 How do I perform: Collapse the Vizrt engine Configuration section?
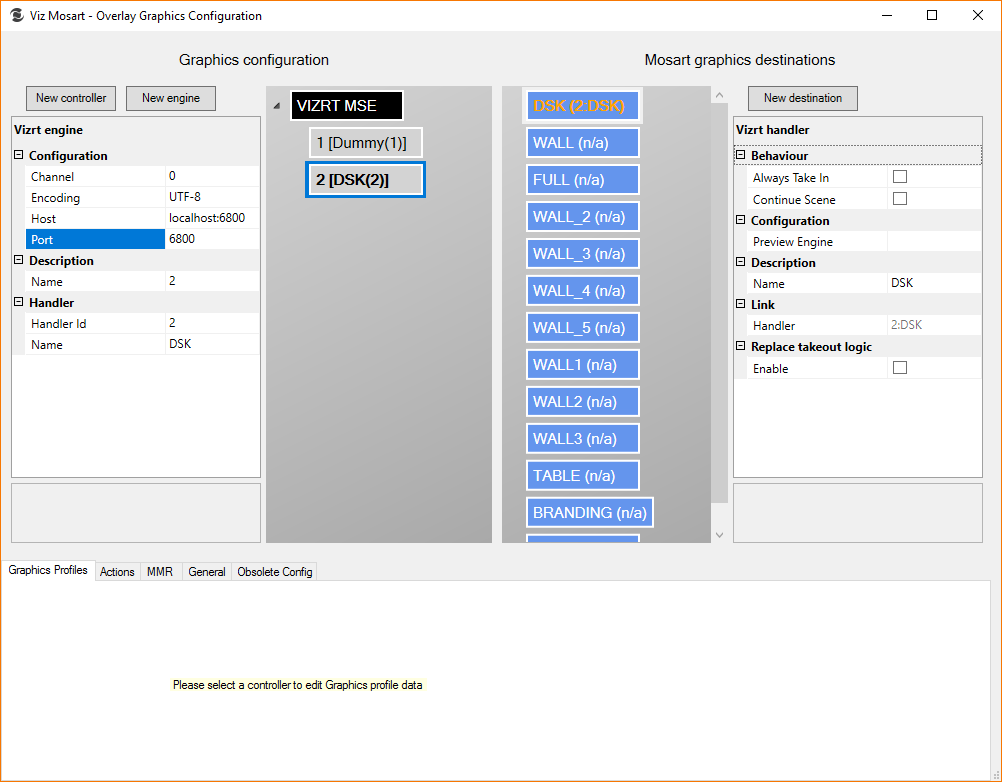tap(19, 156)
